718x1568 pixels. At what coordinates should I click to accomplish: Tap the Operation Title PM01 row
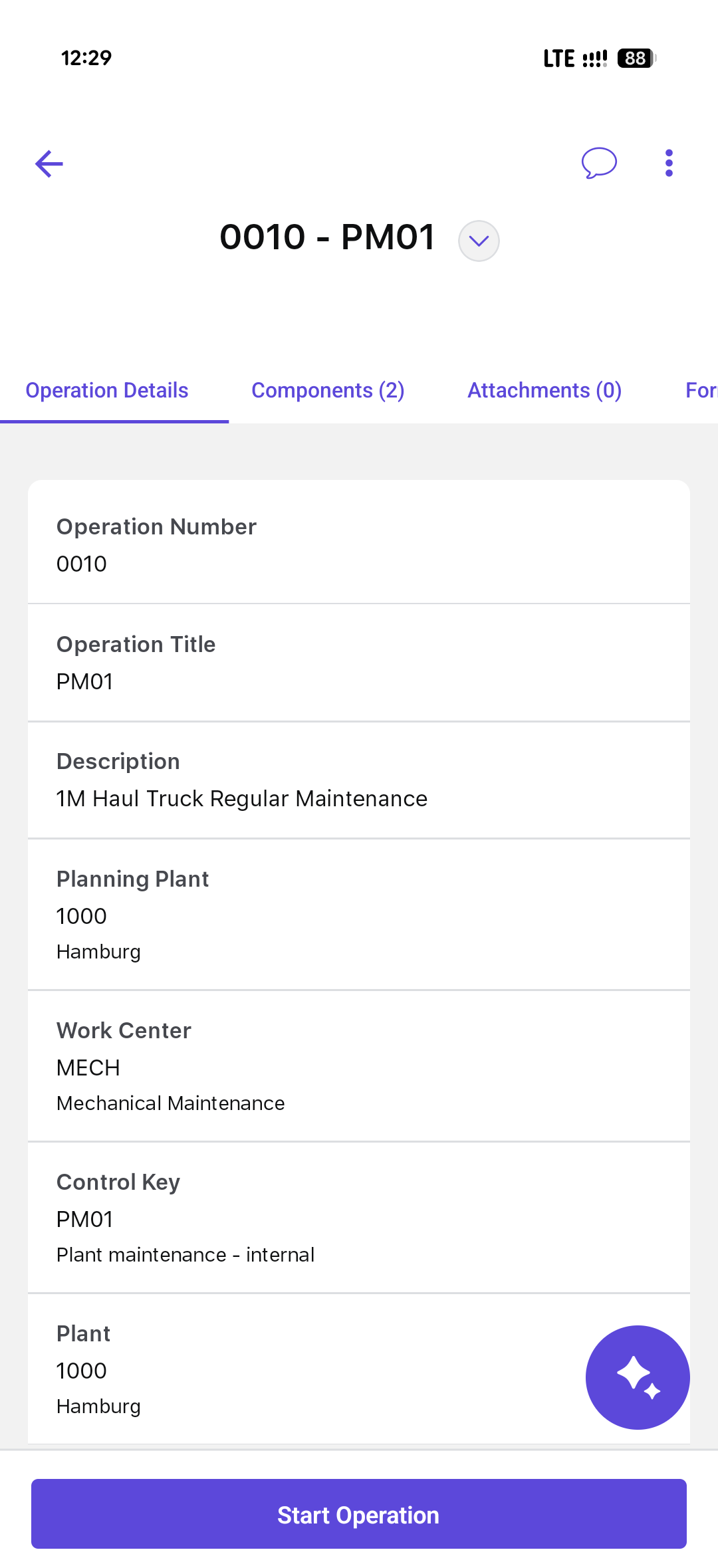point(359,662)
